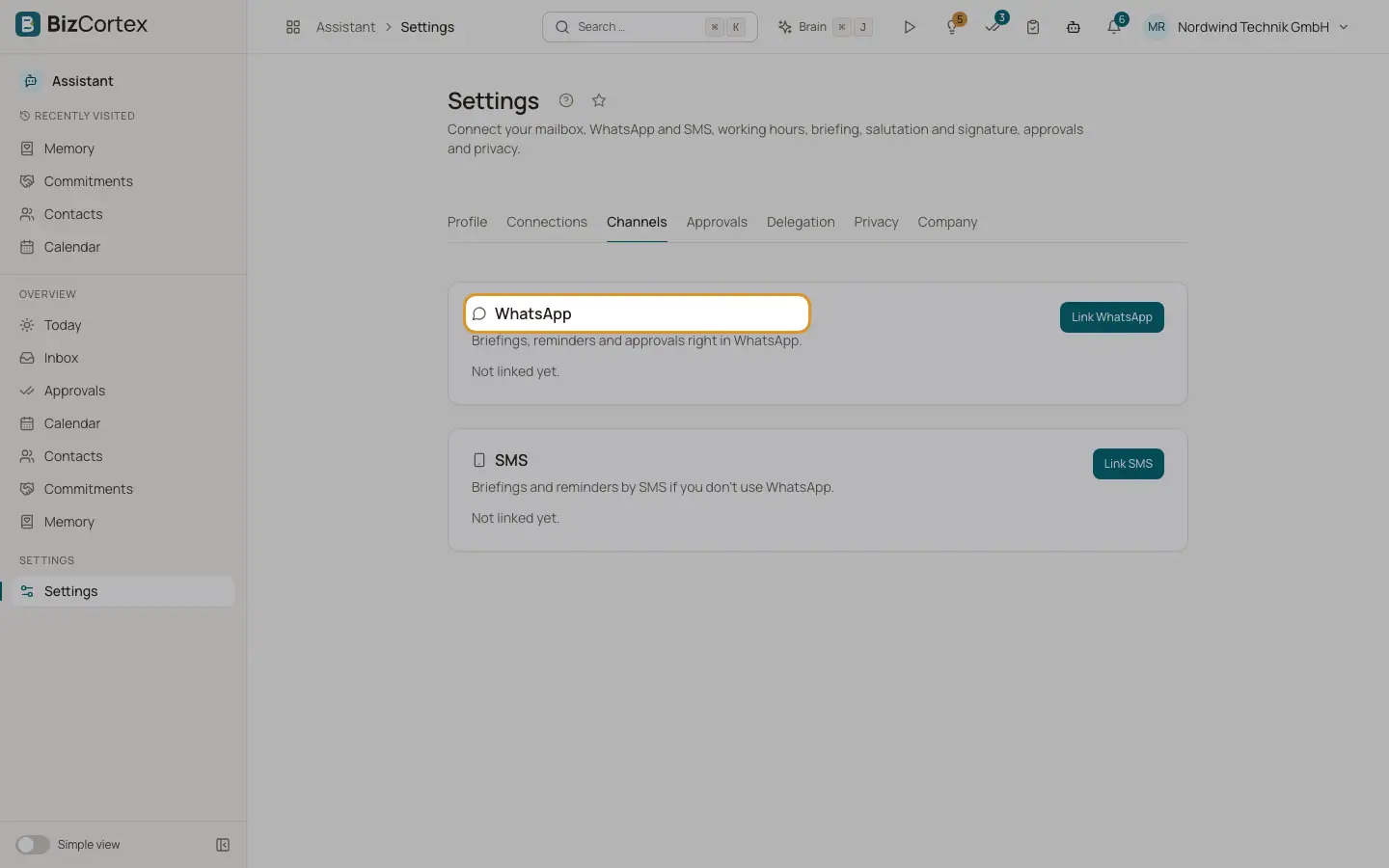Switch to the Privacy tab
The height and width of the screenshot is (868, 1389).
[x=876, y=222]
